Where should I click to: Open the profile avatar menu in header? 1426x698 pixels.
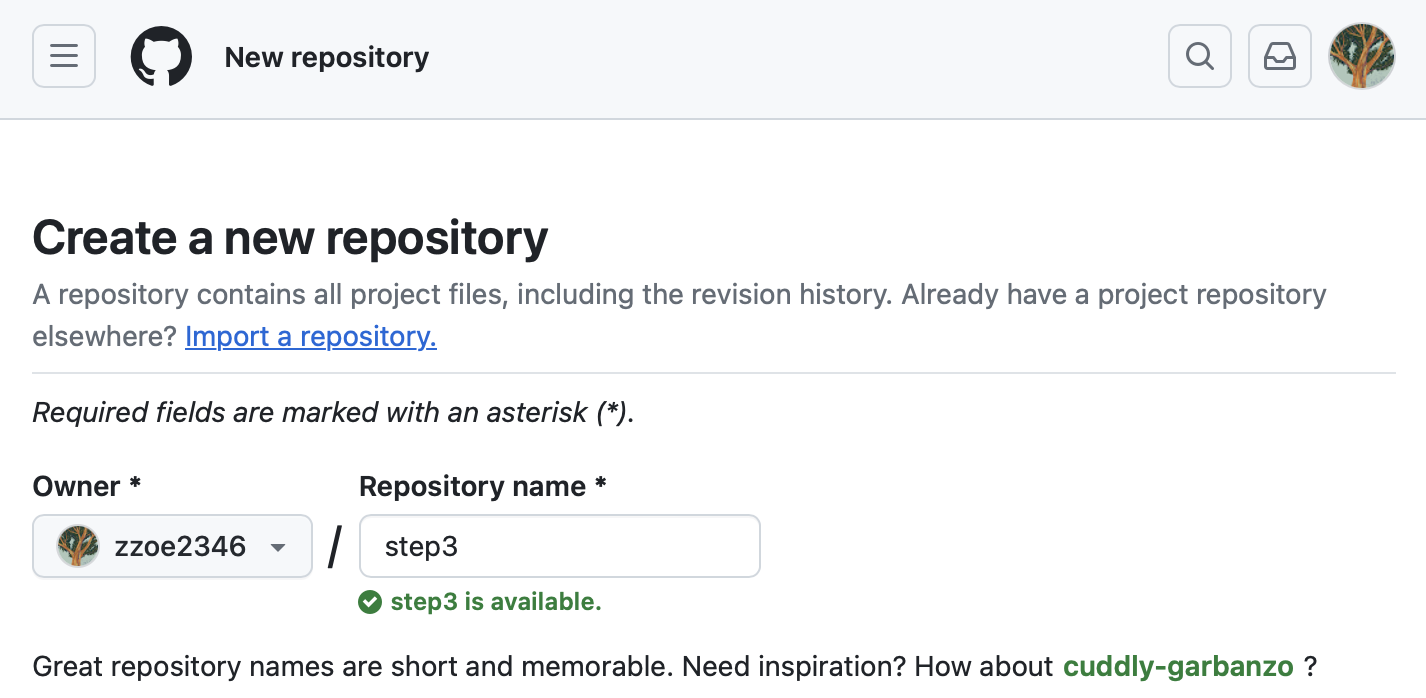pos(1361,56)
